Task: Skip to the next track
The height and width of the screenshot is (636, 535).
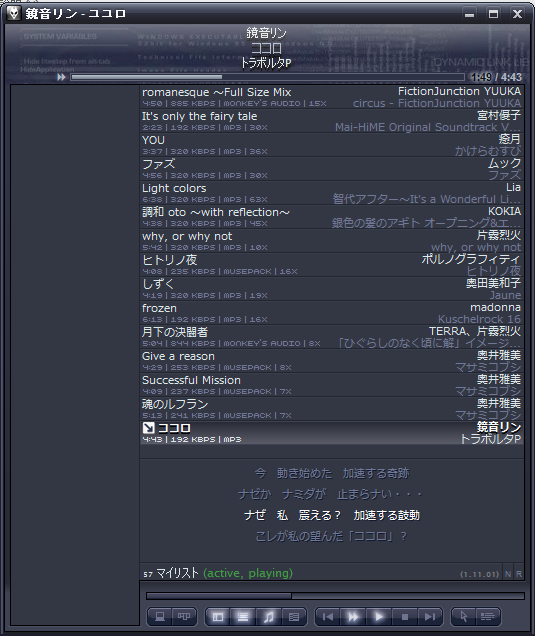Action: (430, 617)
